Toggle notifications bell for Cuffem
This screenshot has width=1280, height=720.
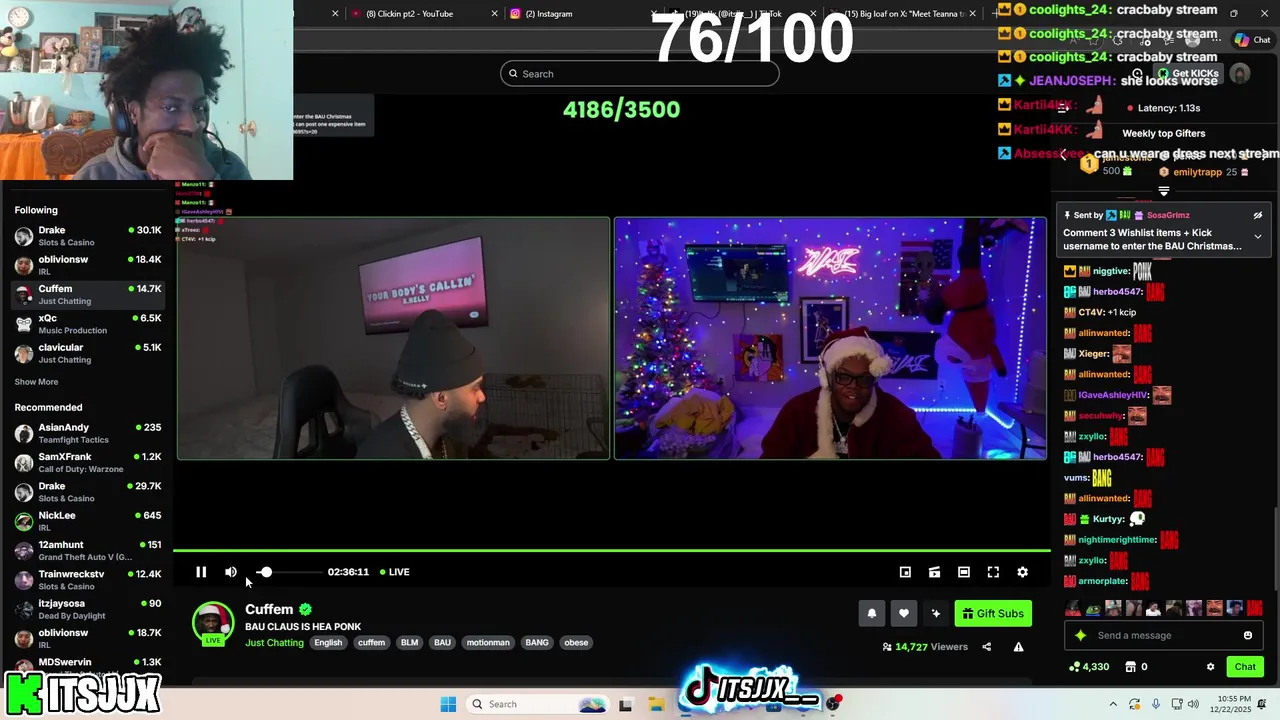871,614
